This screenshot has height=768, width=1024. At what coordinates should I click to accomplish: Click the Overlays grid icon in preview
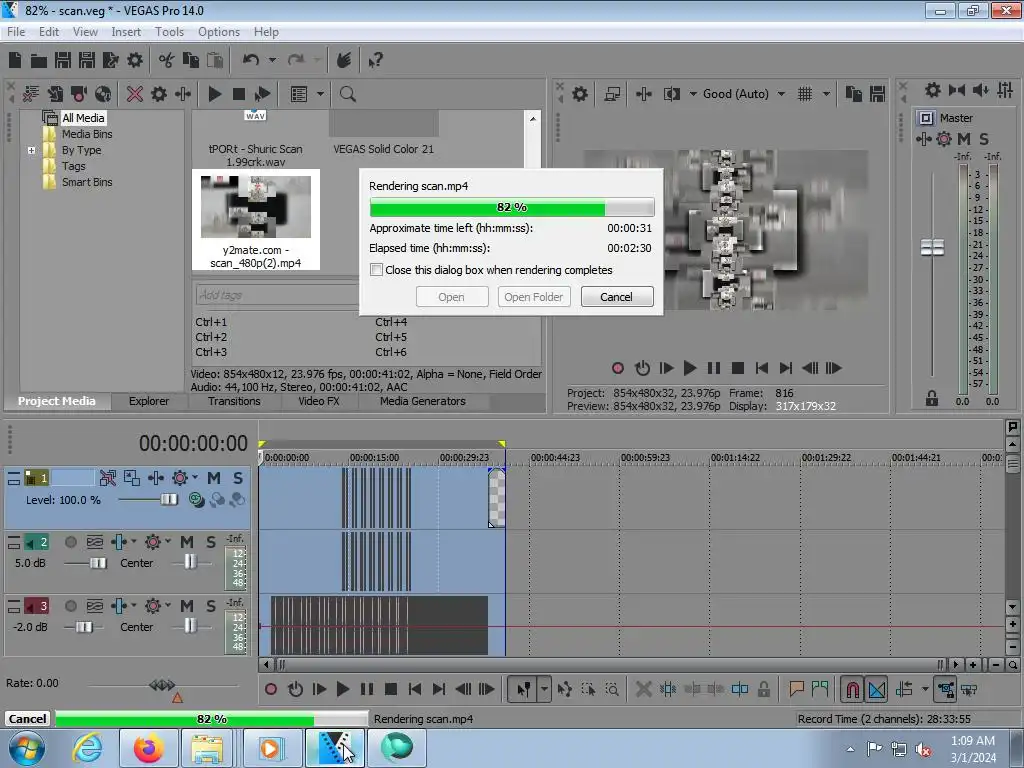[x=805, y=94]
